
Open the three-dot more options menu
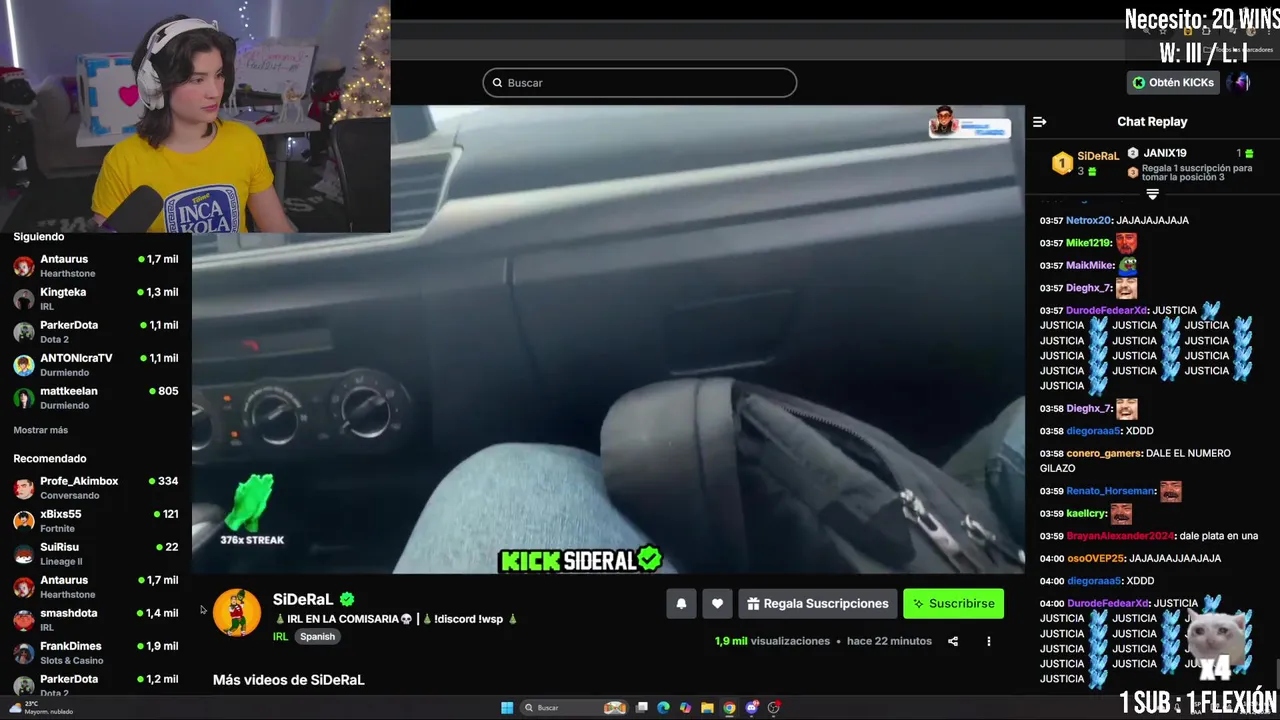pos(989,641)
